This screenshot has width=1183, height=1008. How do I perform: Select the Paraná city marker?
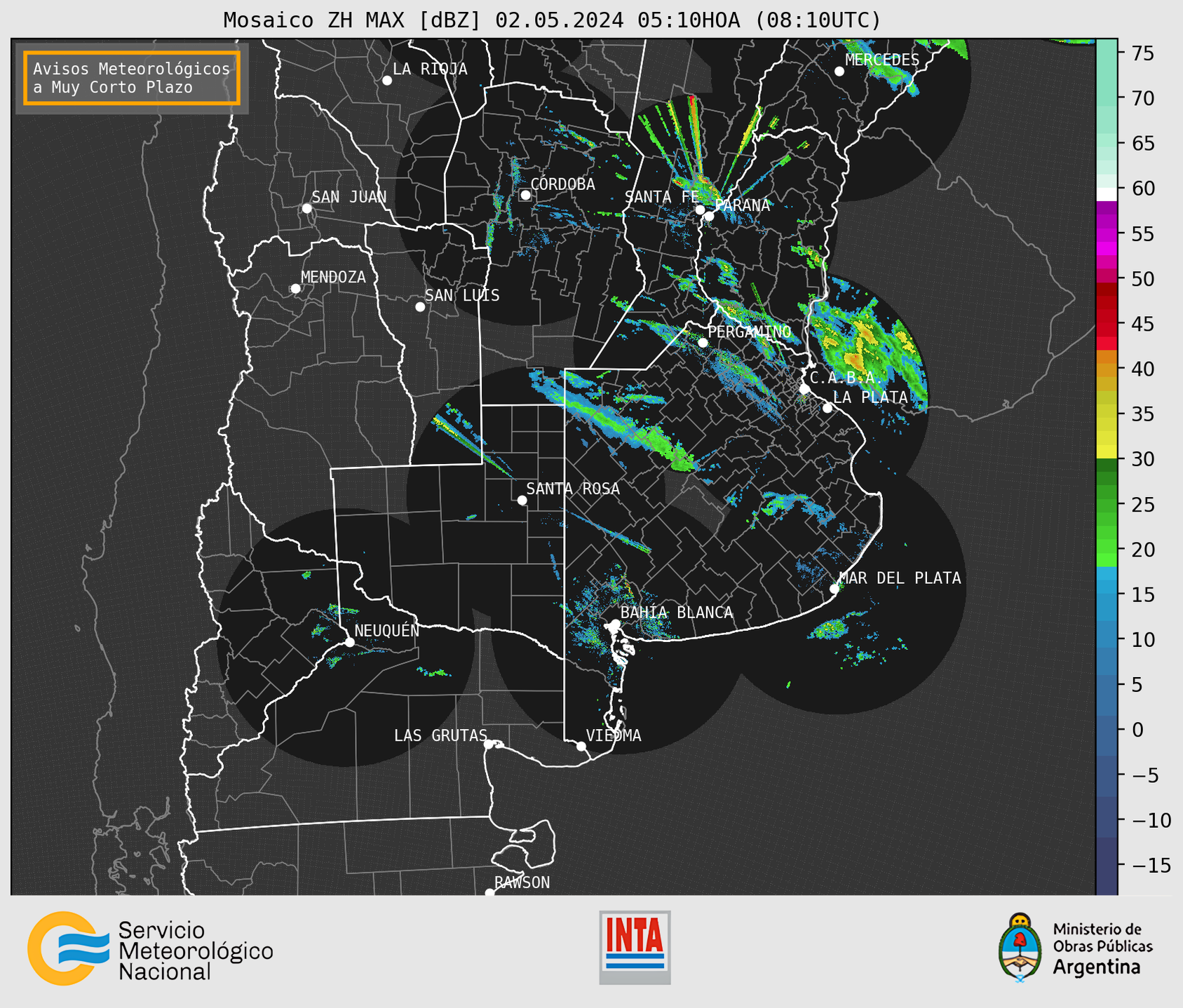pyautogui.click(x=709, y=216)
